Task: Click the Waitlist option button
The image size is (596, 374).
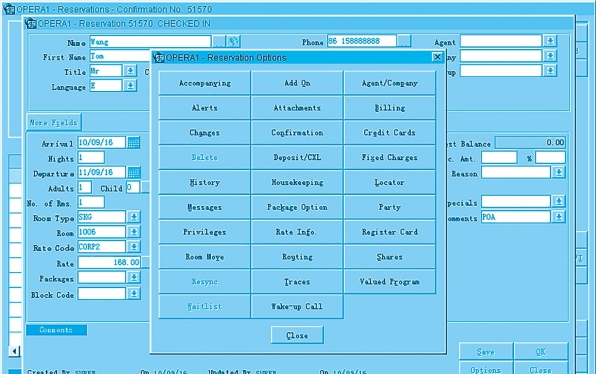Action: [x=204, y=306]
